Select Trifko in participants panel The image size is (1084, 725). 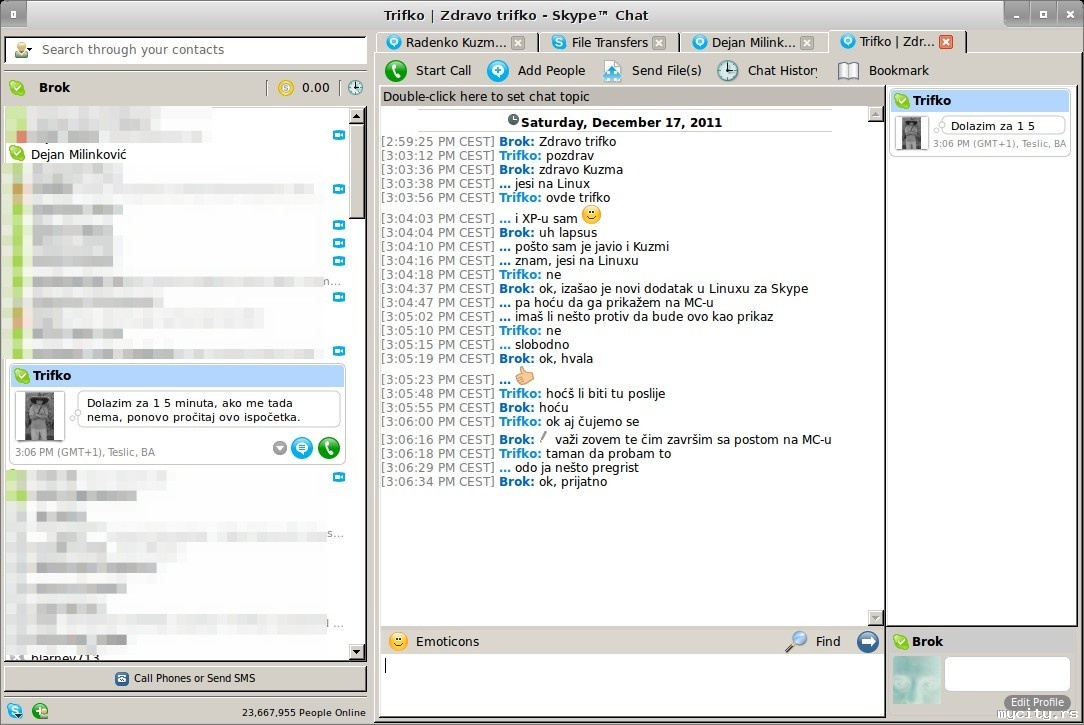[980, 101]
